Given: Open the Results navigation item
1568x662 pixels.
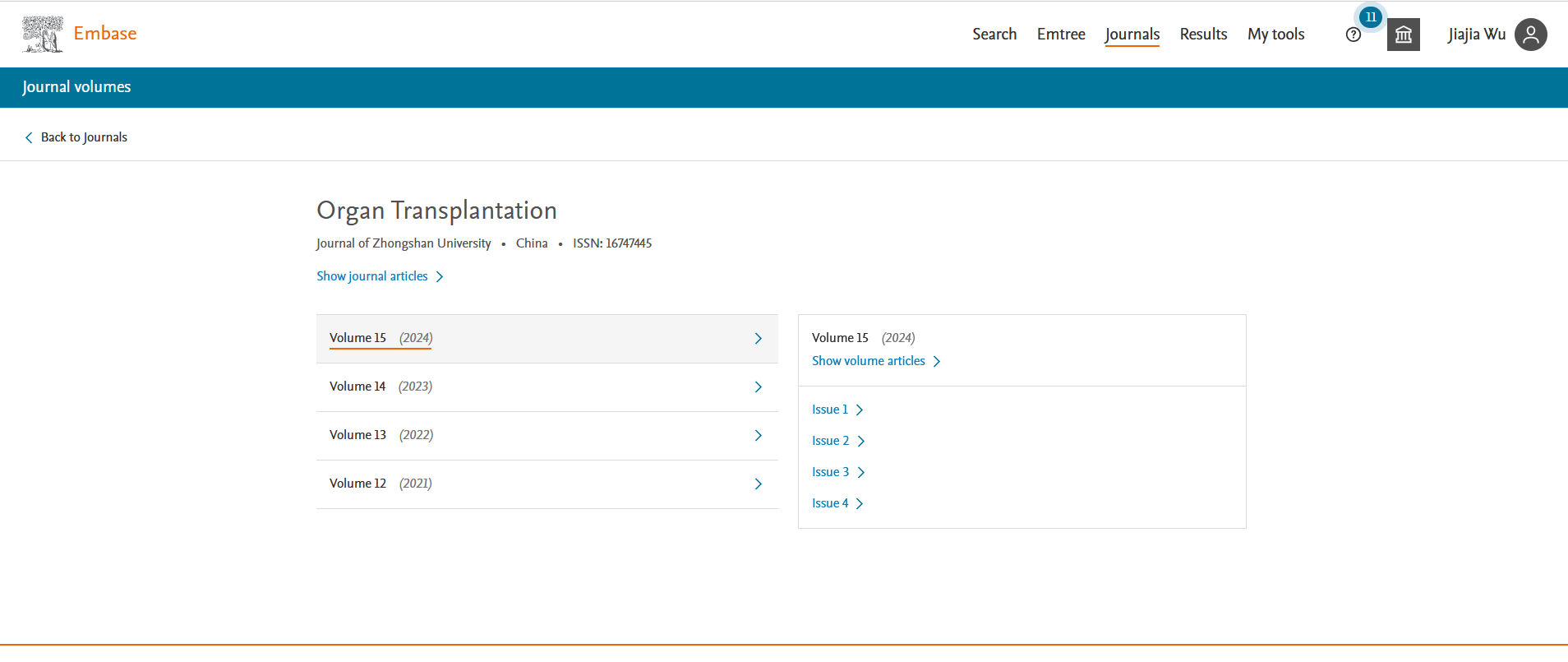Looking at the screenshot, I should [1203, 35].
